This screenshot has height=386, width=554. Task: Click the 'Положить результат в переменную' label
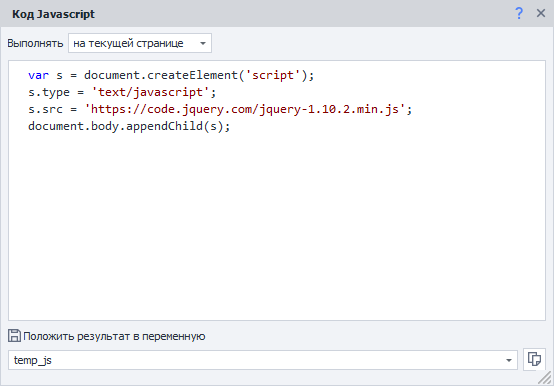(x=114, y=336)
